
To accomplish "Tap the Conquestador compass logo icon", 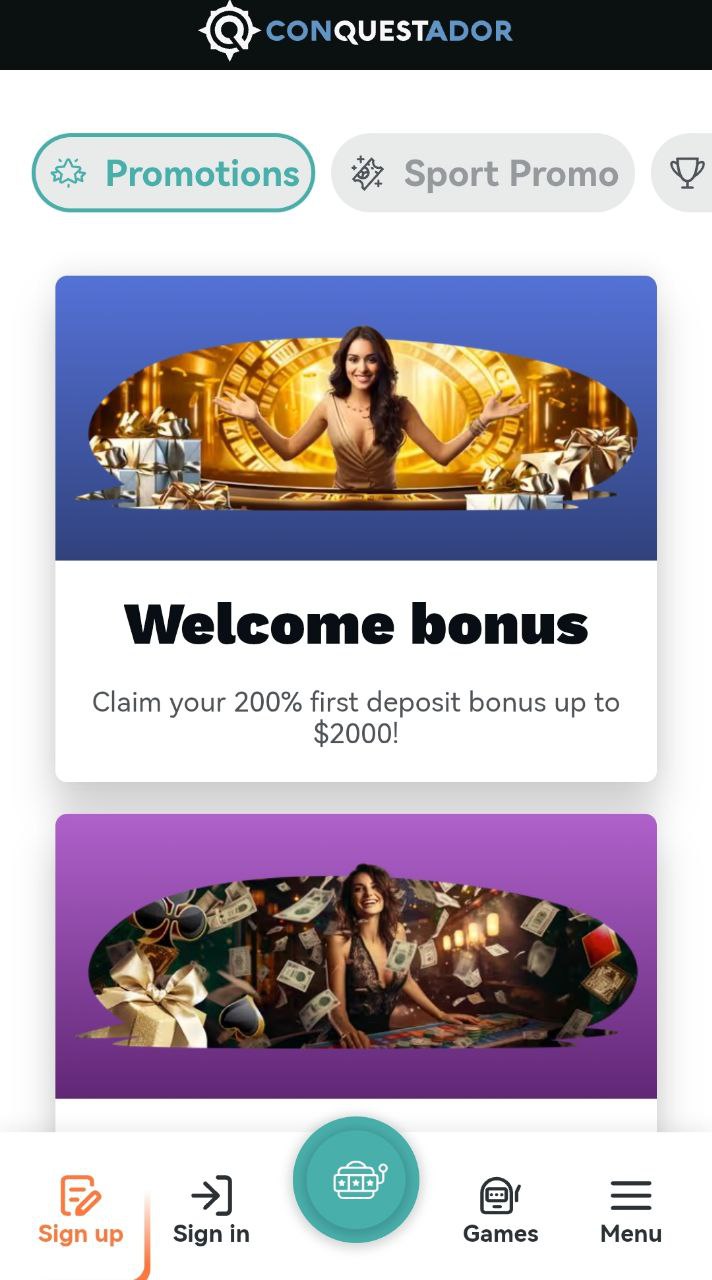I will coord(230,30).
